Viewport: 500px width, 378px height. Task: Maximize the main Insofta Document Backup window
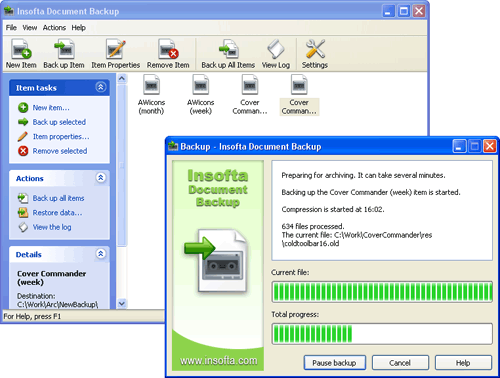(x=404, y=11)
